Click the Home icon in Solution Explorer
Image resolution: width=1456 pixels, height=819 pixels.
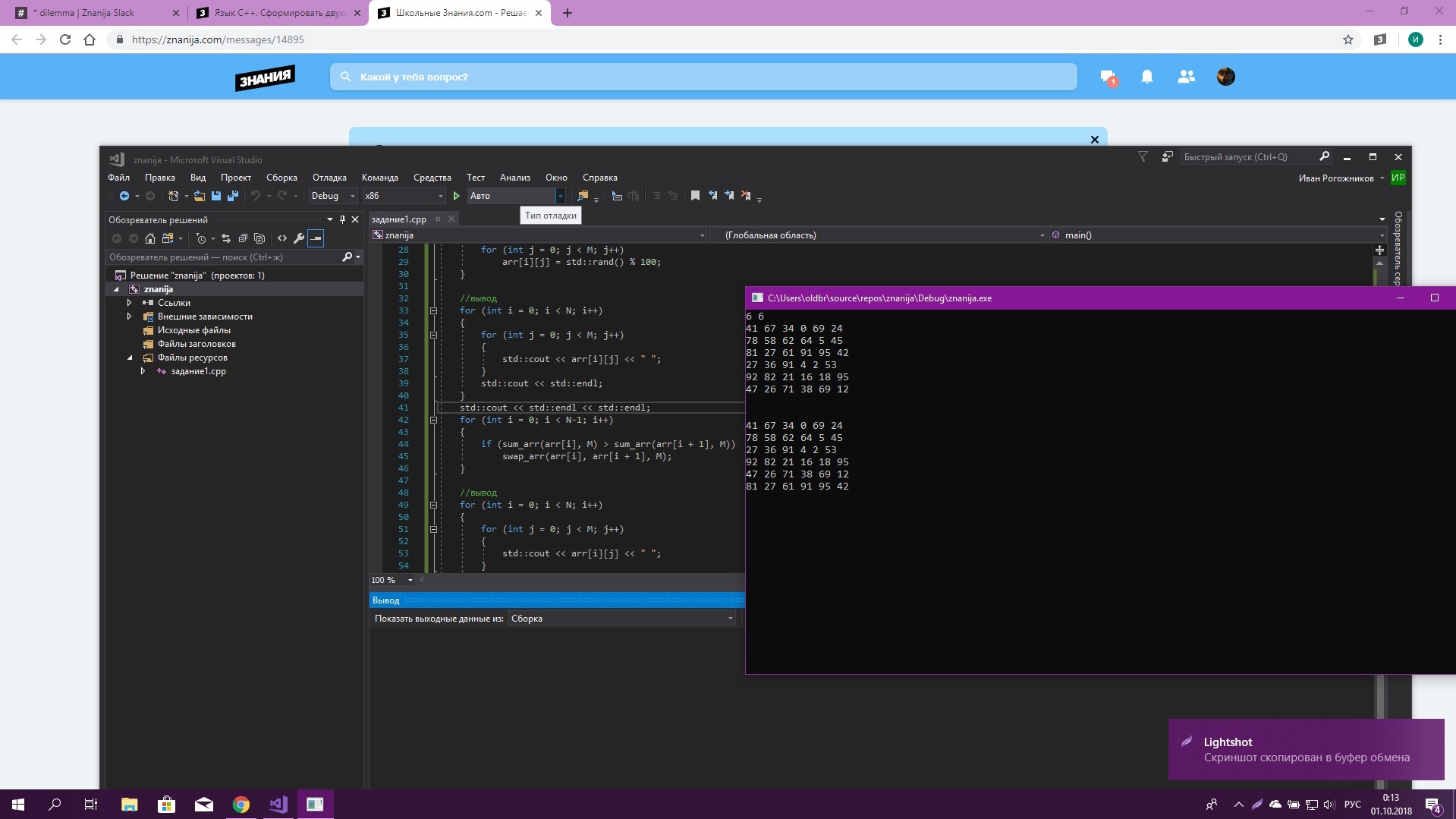(x=150, y=238)
